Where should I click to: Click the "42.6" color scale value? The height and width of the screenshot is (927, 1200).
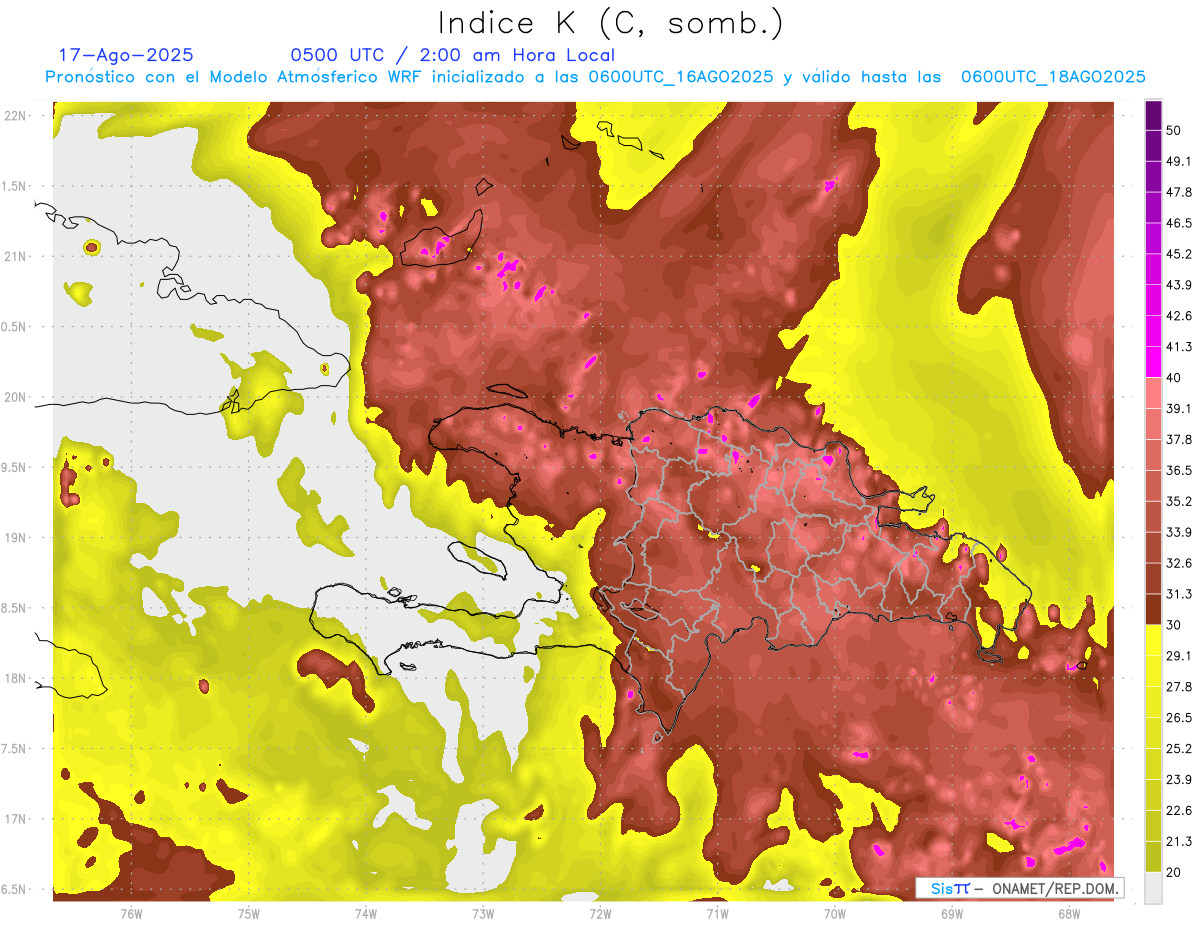point(1179,316)
